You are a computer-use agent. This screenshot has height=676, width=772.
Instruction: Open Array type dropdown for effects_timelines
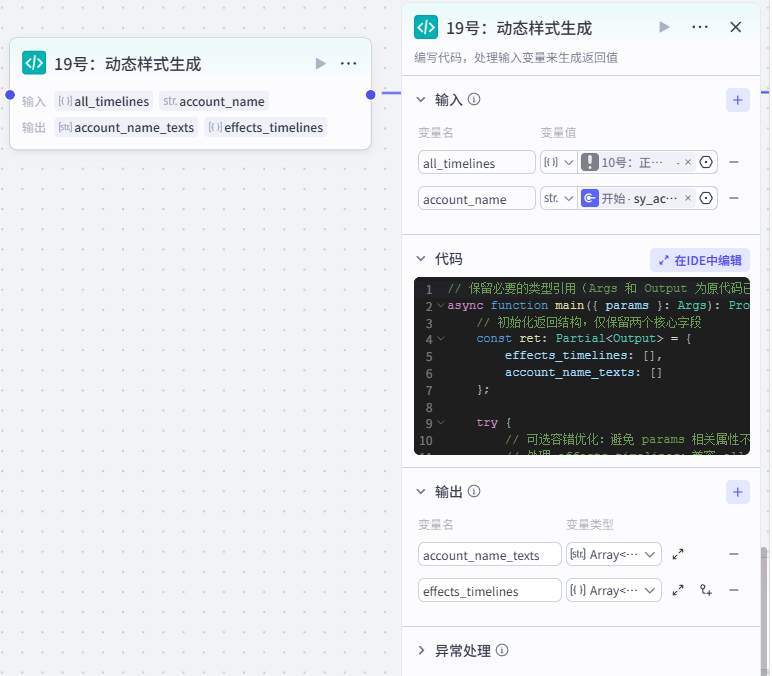pyautogui.click(x=613, y=590)
